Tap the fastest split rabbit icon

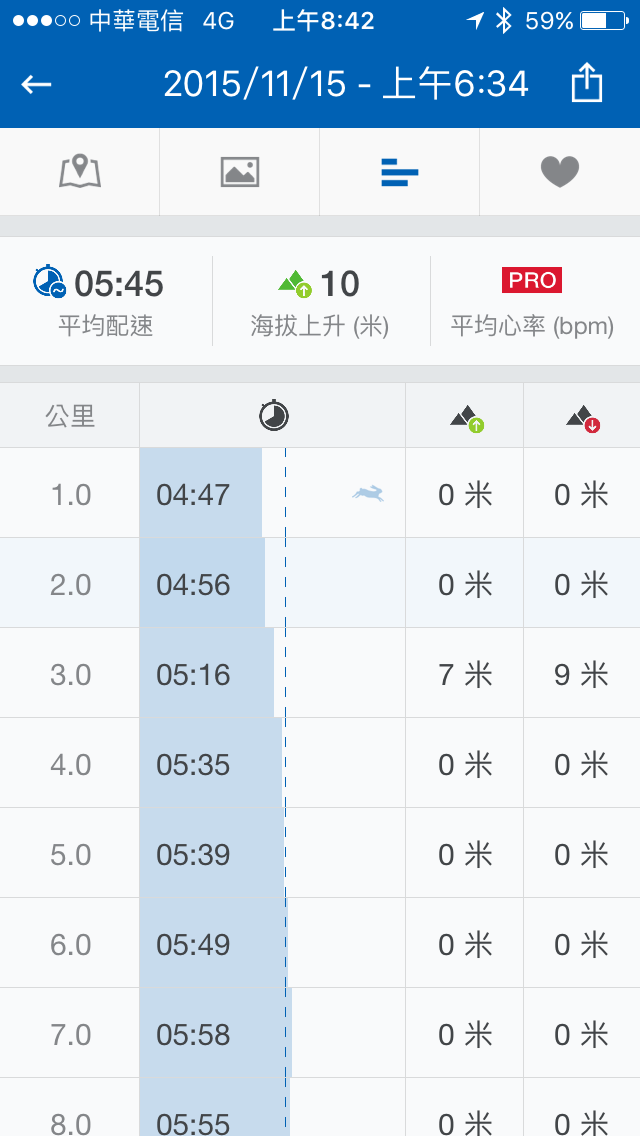coord(368,492)
